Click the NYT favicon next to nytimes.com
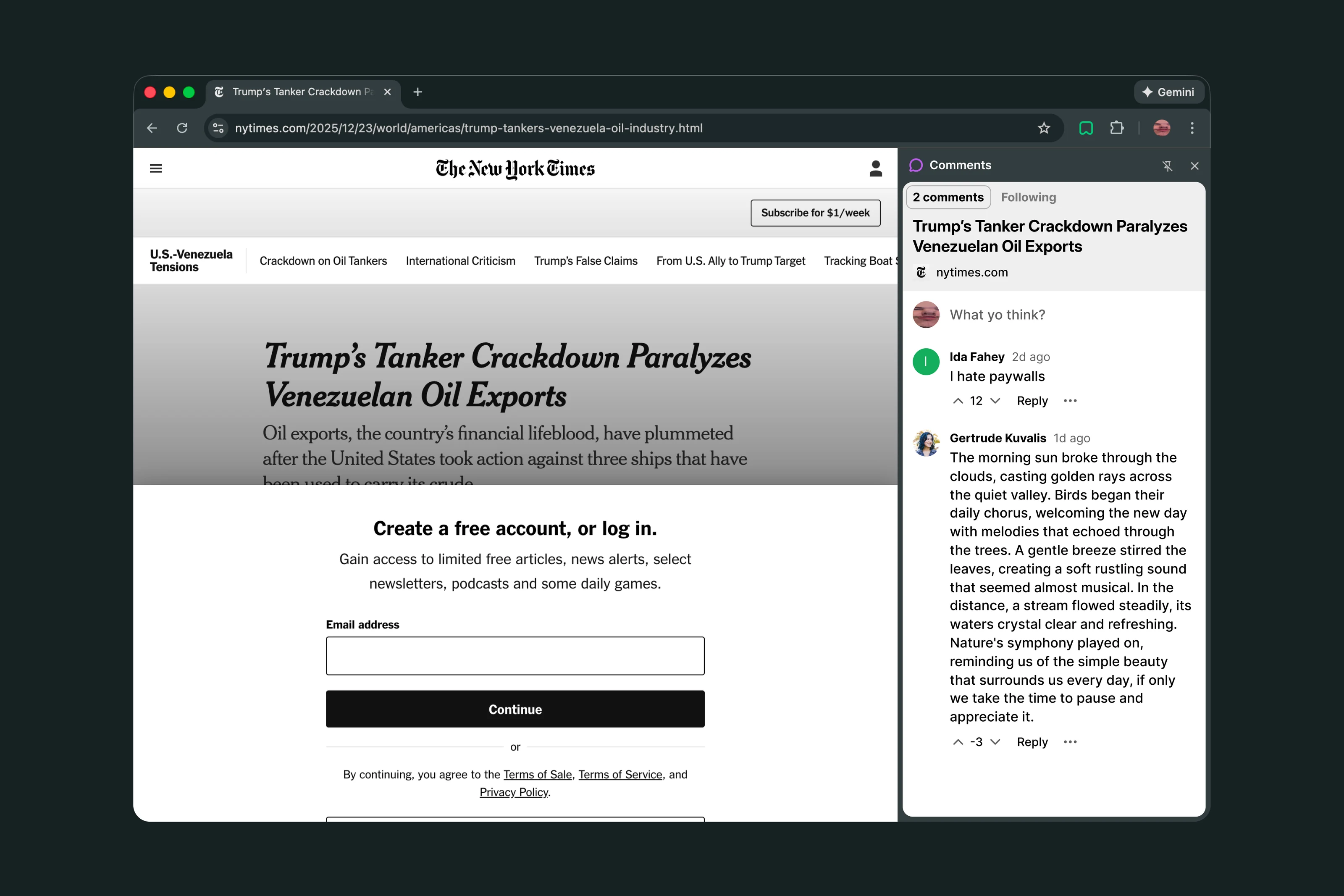 pos(921,273)
